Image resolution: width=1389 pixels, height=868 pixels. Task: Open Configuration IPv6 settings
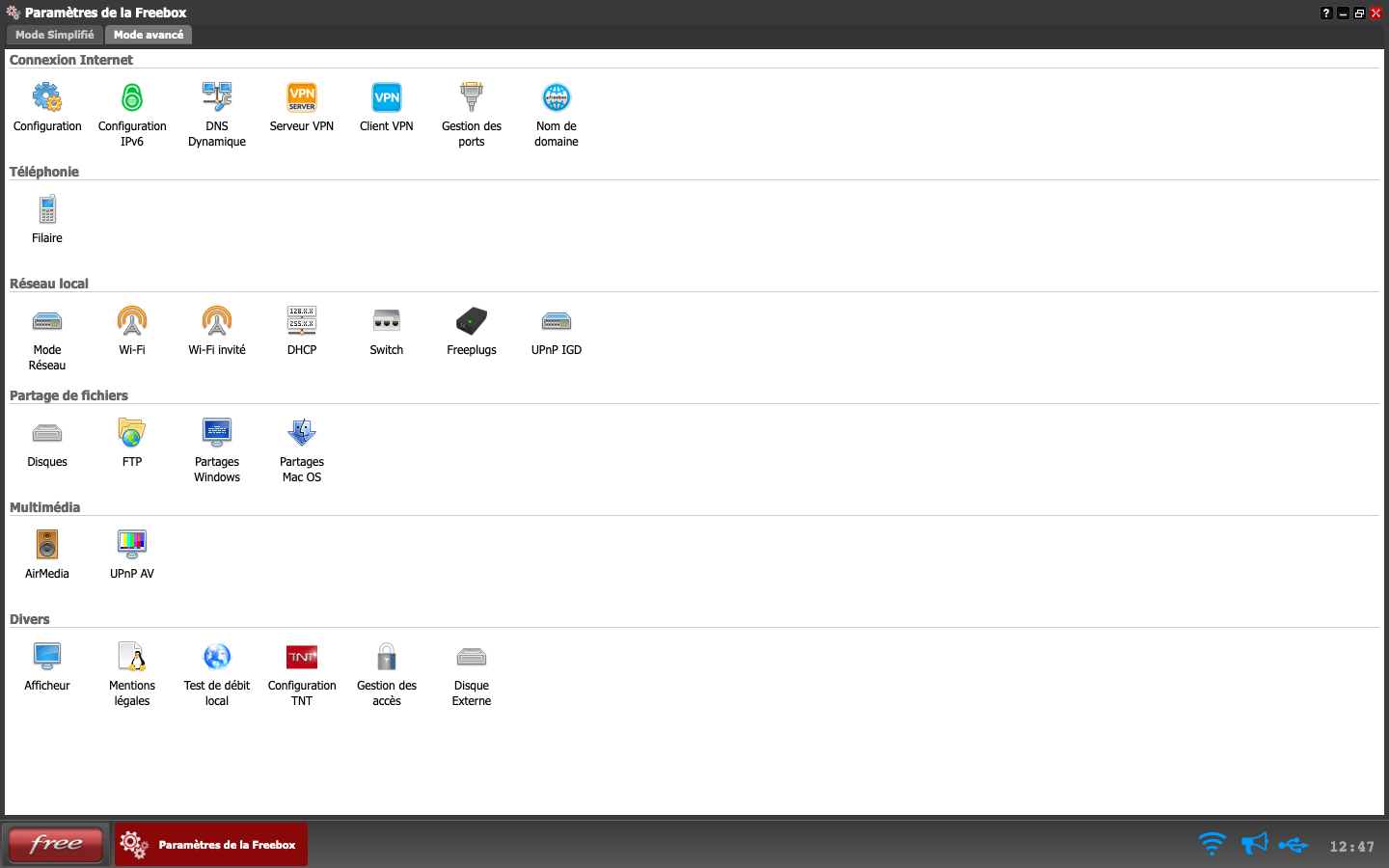click(x=132, y=114)
